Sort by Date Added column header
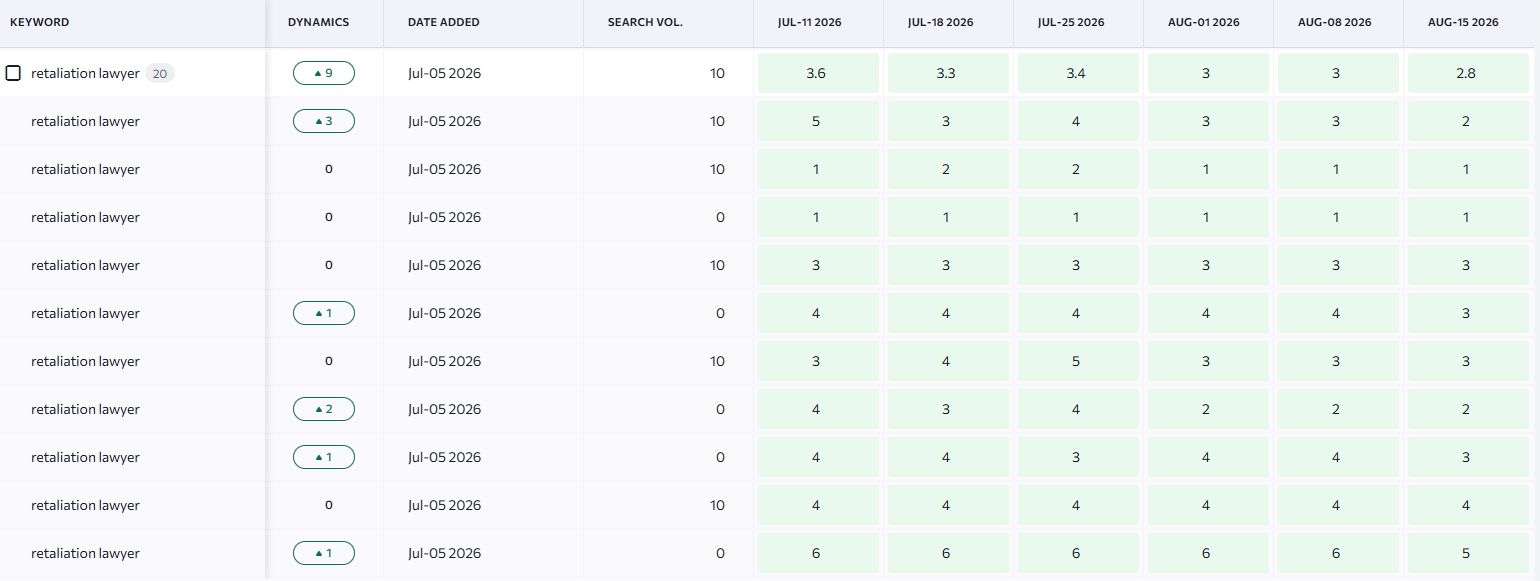Viewport: 1540px width, 581px height. pyautogui.click(x=443, y=22)
